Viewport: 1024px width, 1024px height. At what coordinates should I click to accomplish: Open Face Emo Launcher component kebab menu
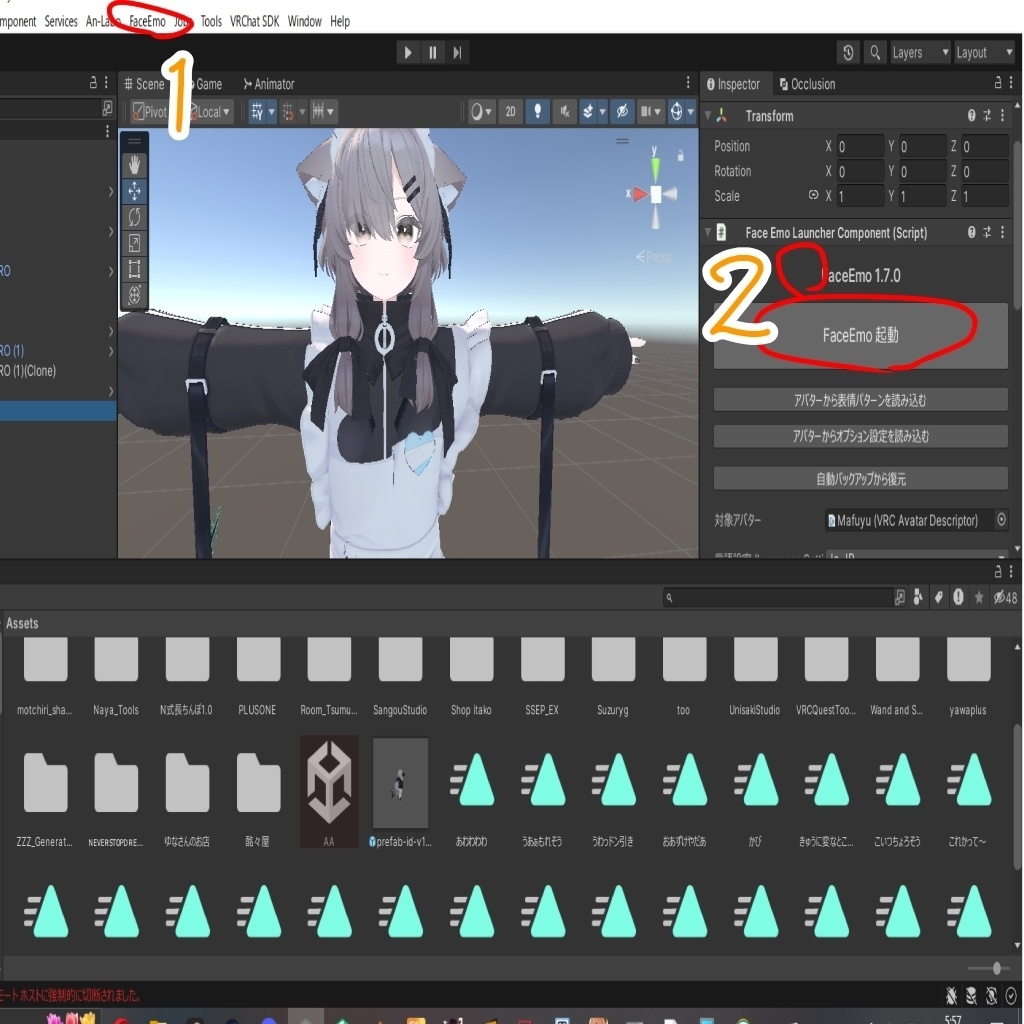1002,232
